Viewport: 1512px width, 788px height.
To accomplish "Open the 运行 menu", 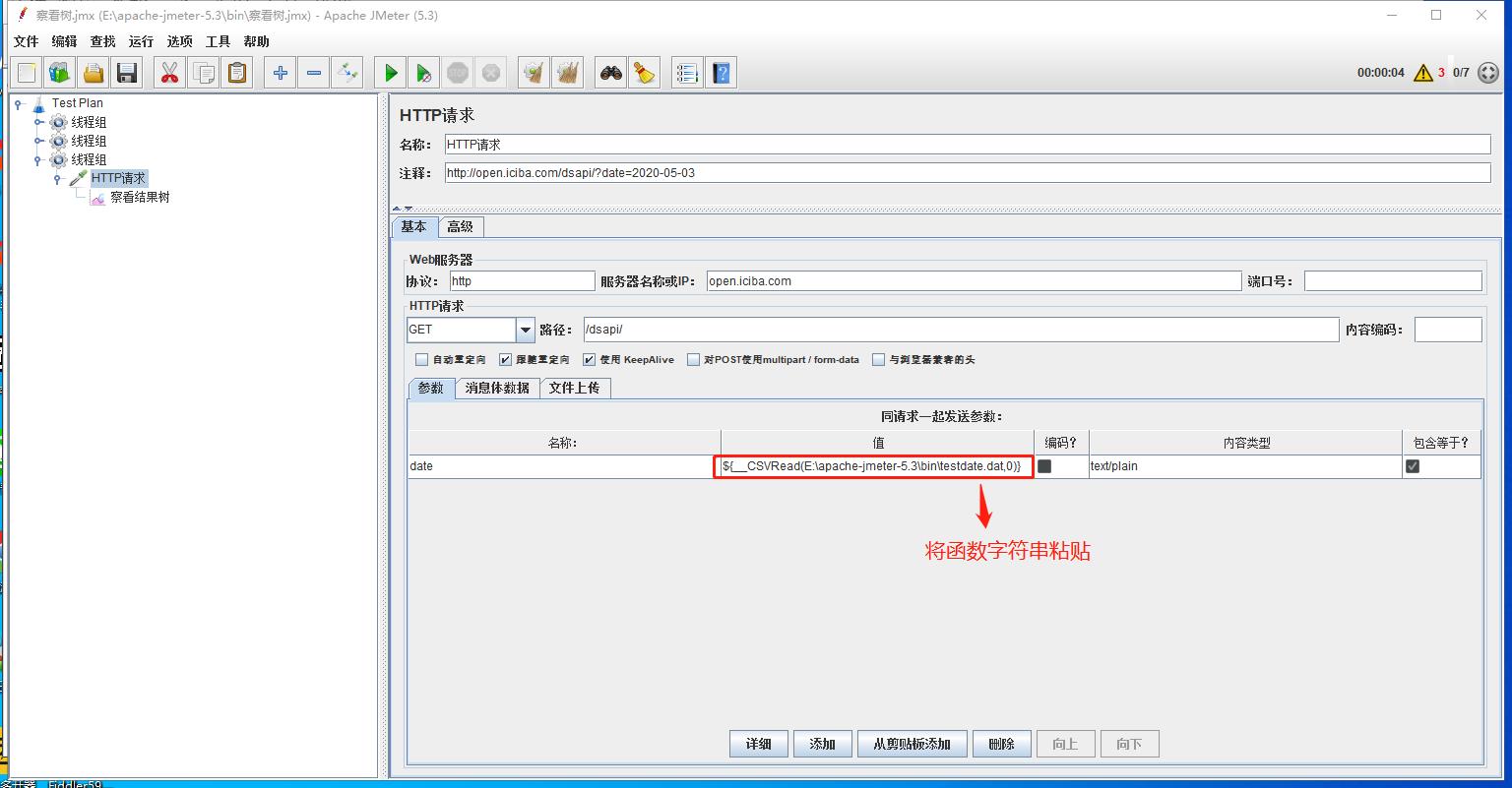I will click(141, 41).
